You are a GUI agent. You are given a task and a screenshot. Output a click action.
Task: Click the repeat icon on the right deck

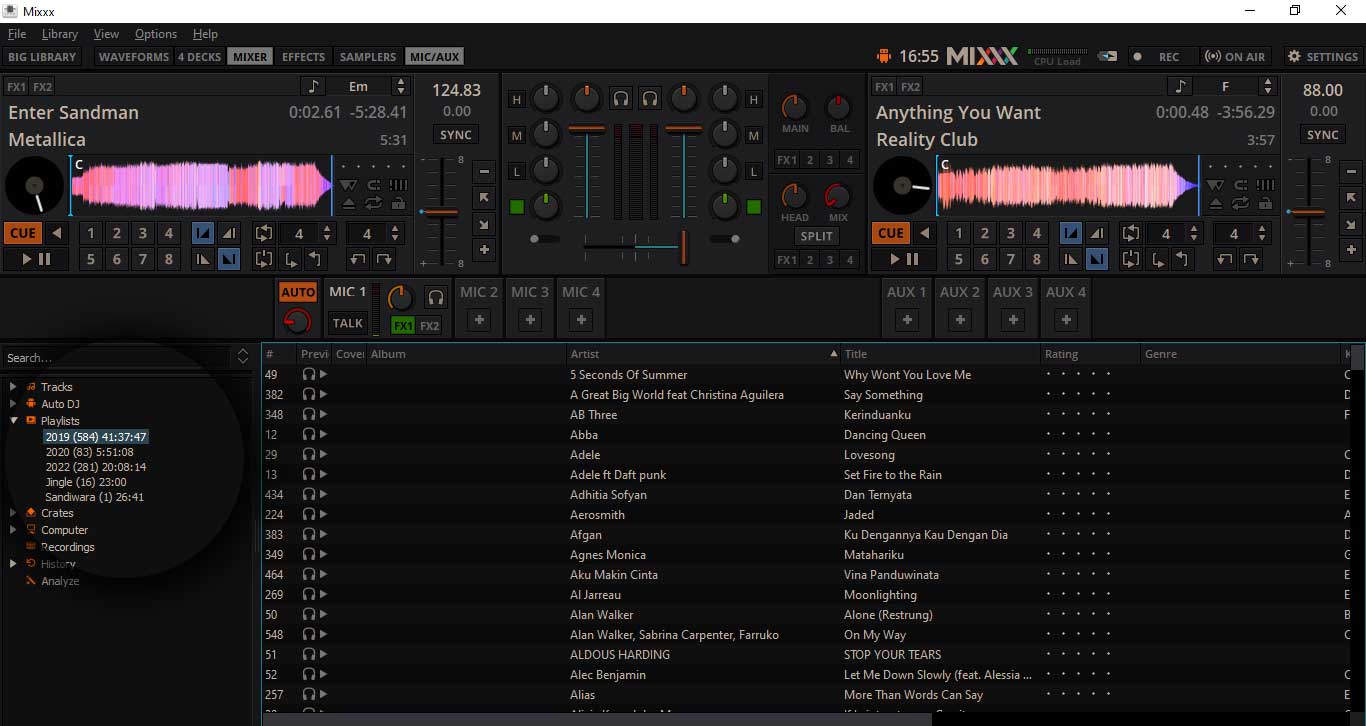coord(1241,203)
